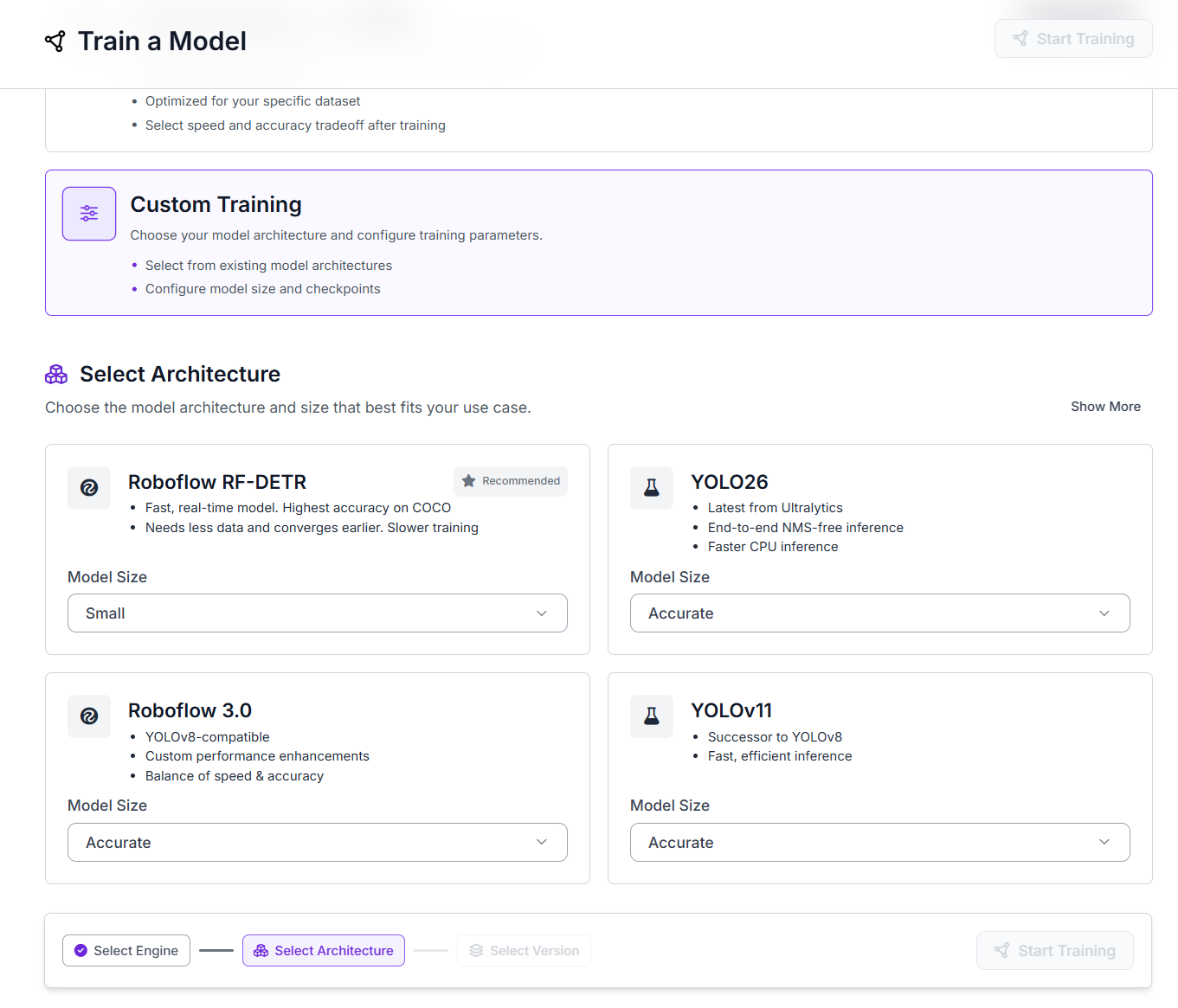Click 'Select speed and accuracy tradeoff after training'
Viewport: 1178px width, 1008px height.
295,125
